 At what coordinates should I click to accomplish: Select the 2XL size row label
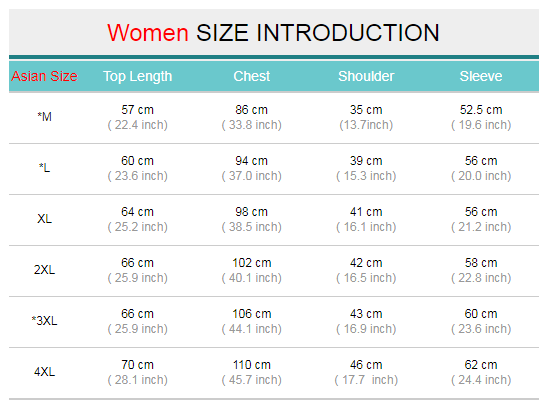point(44,270)
